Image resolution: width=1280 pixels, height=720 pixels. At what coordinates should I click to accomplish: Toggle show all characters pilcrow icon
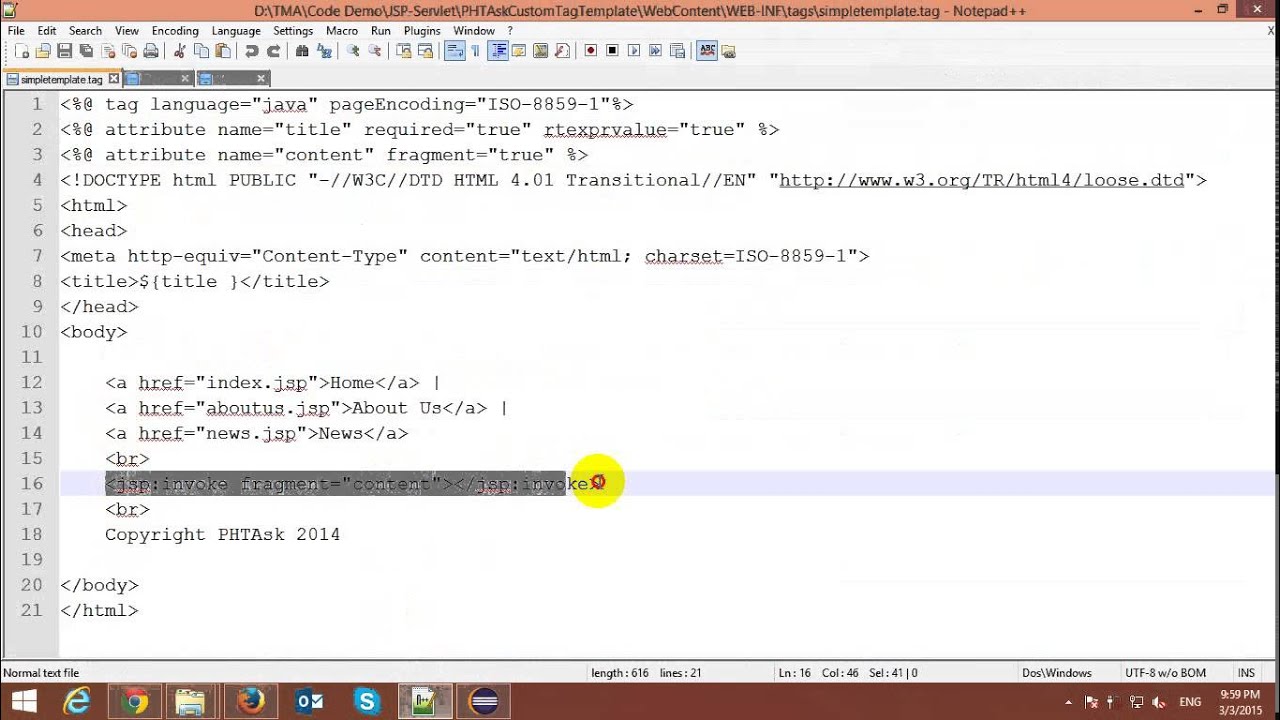point(475,51)
